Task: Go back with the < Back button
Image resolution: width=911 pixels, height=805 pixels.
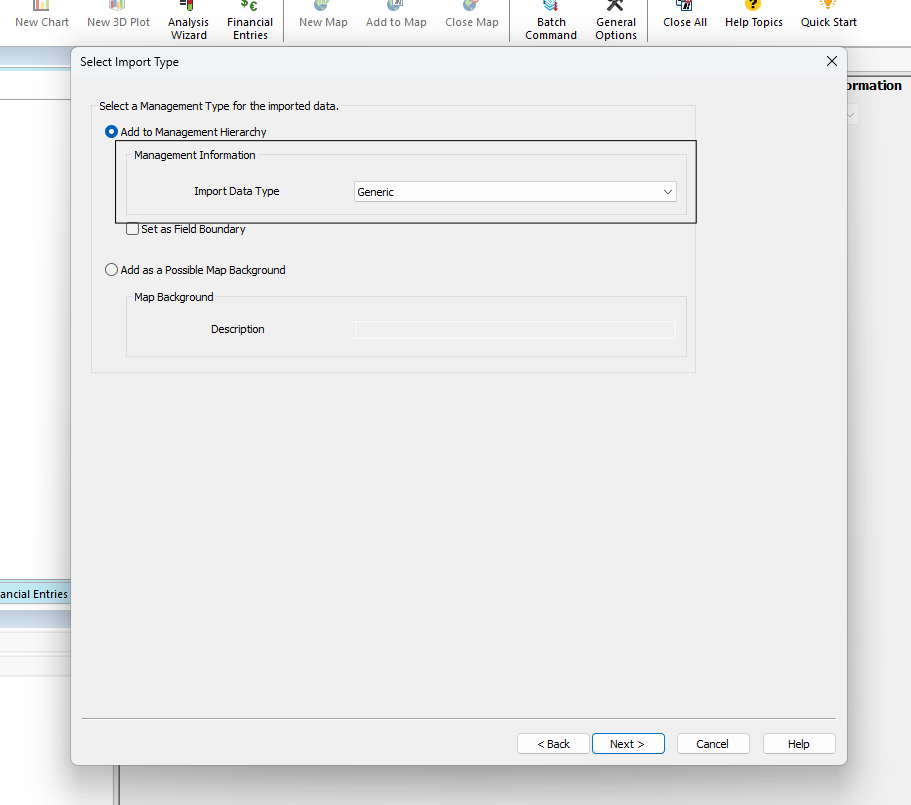Action: coord(553,743)
